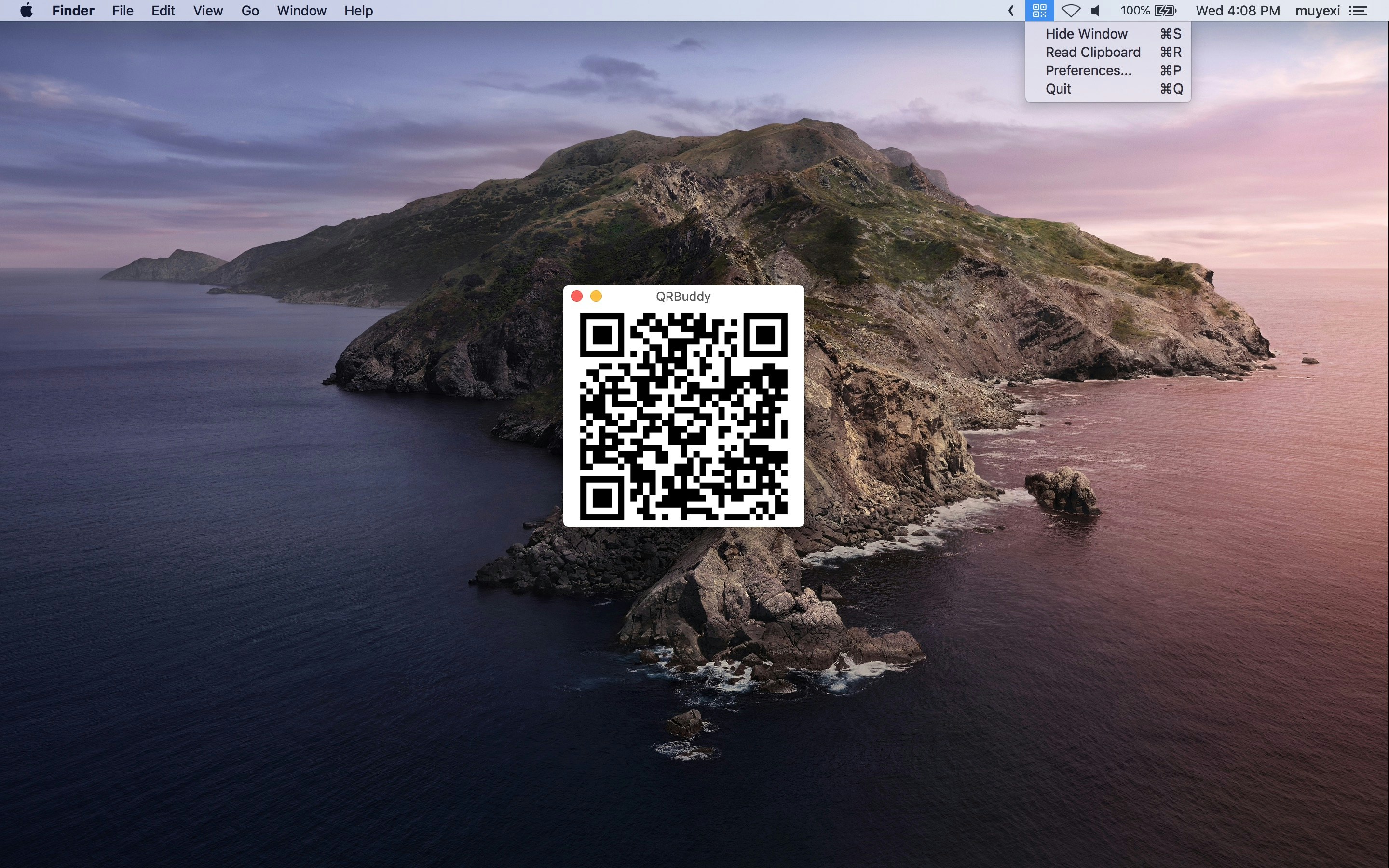Choose Hide Window from QRBuddy menu
Image resolution: width=1389 pixels, height=868 pixels.
coord(1108,34)
